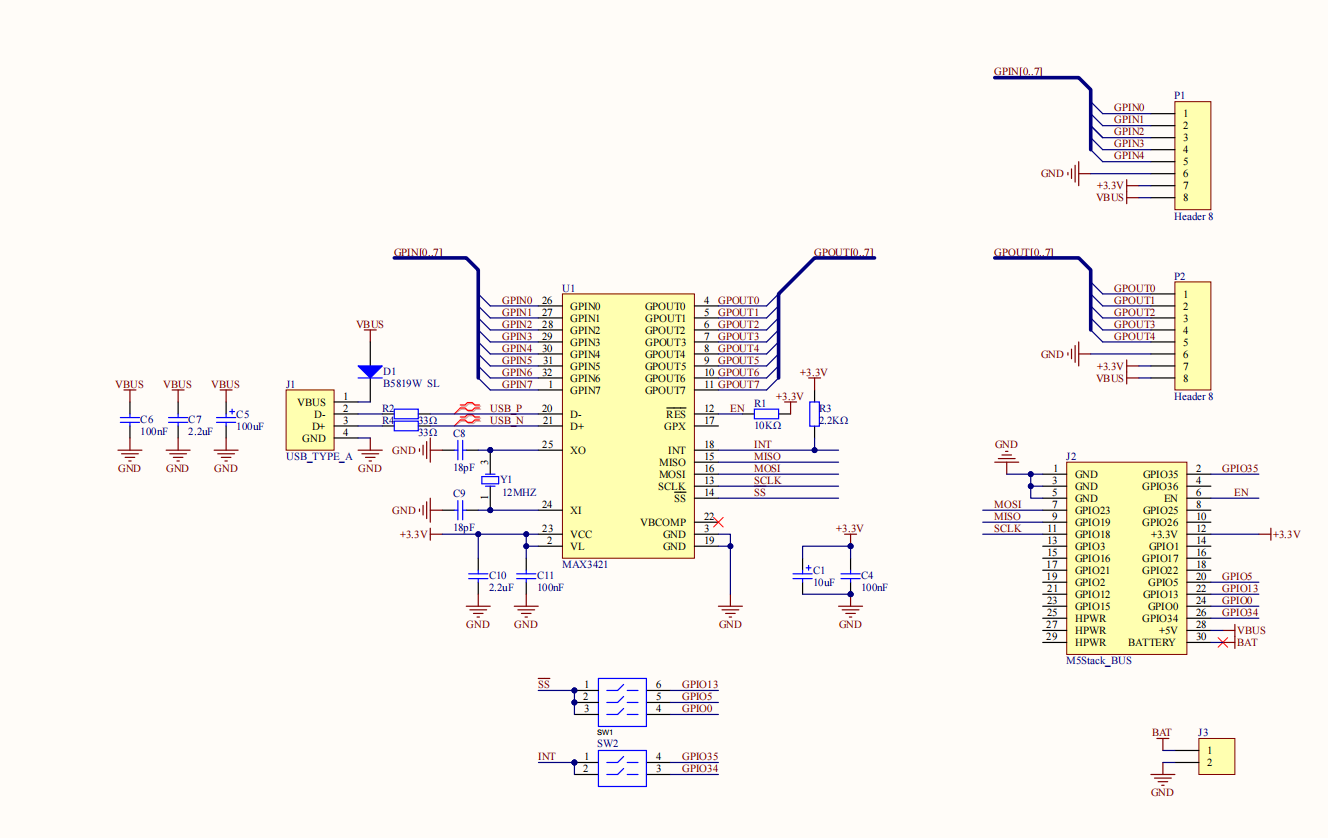Select the C8 18pF capacitor symbol
The height and width of the screenshot is (838, 1328).
pyautogui.click(x=460, y=450)
